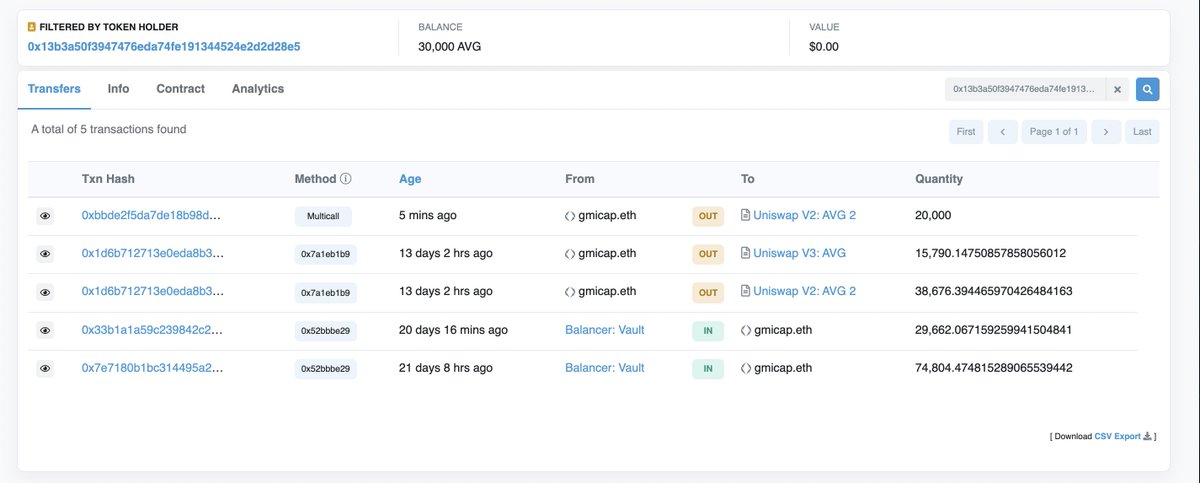
Task: Click the IN badge in the 20 days ago row
Action: (708, 330)
